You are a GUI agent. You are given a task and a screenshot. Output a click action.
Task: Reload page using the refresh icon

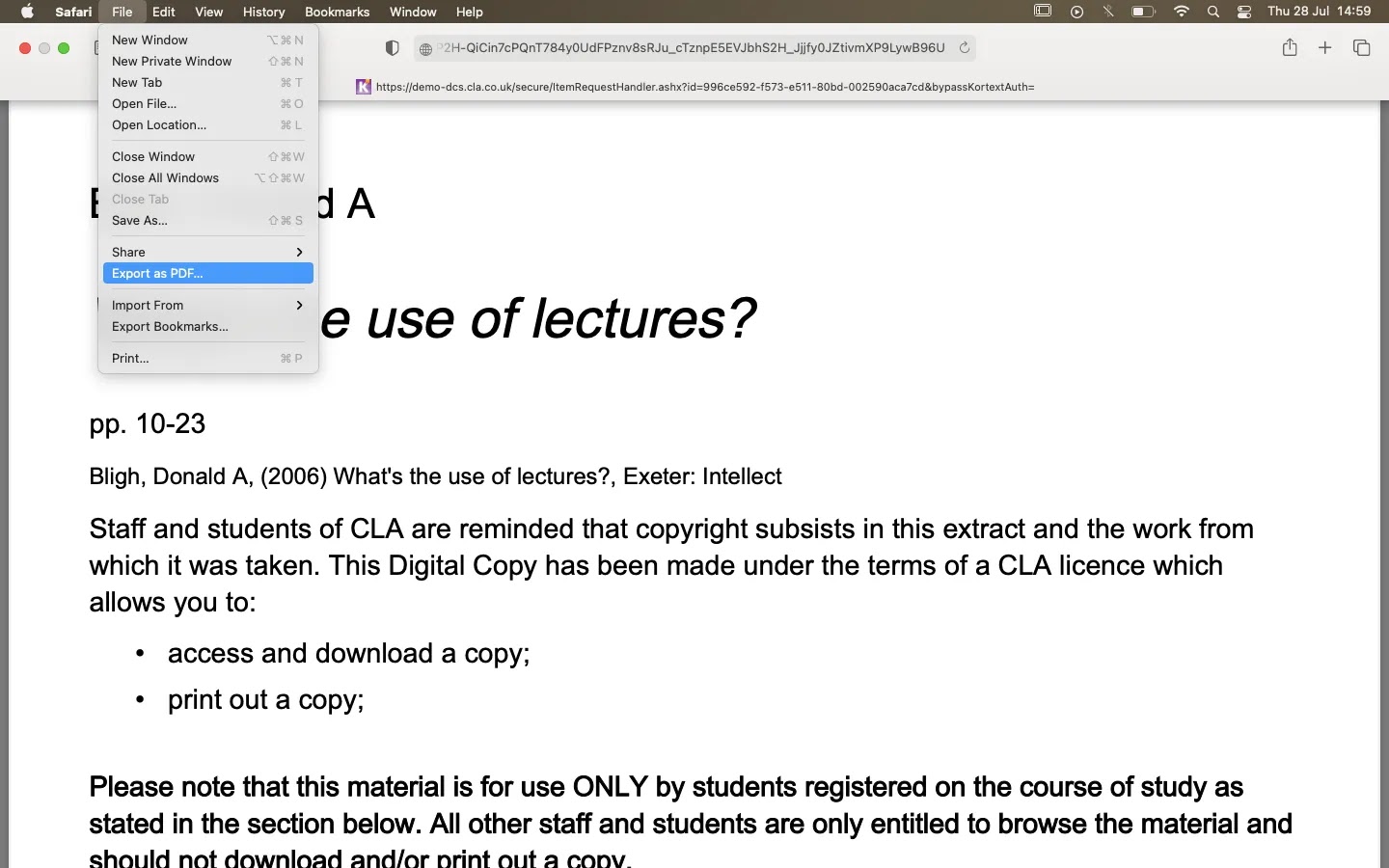(964, 47)
